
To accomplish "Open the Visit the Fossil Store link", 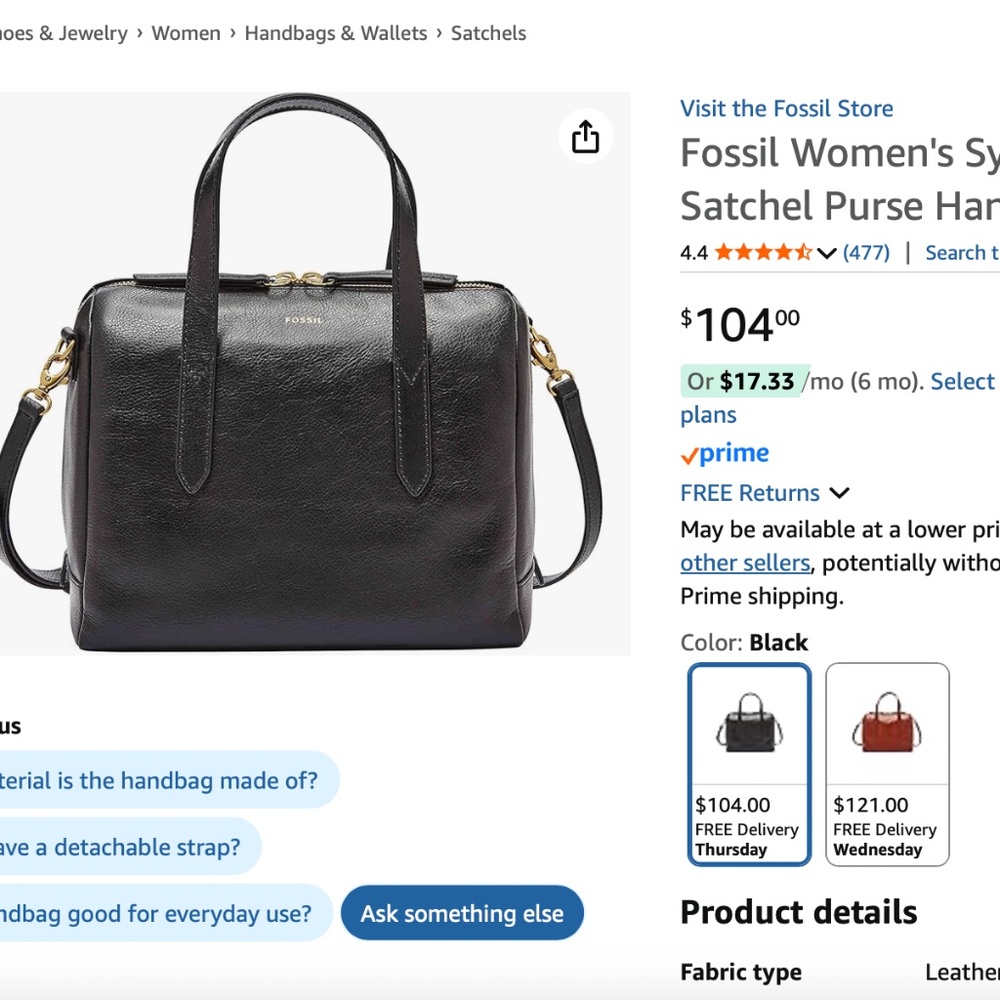I will click(x=786, y=108).
